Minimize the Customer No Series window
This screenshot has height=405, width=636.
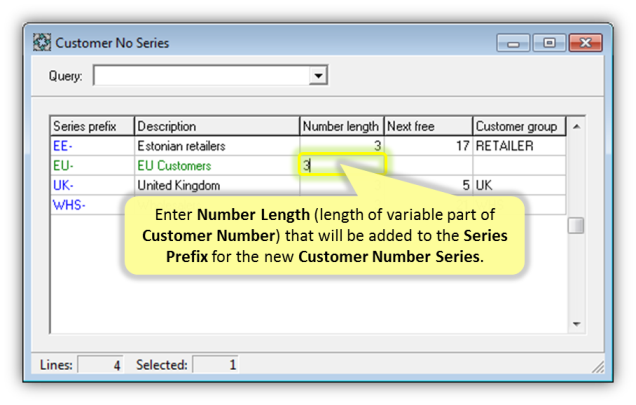pyautogui.click(x=513, y=43)
